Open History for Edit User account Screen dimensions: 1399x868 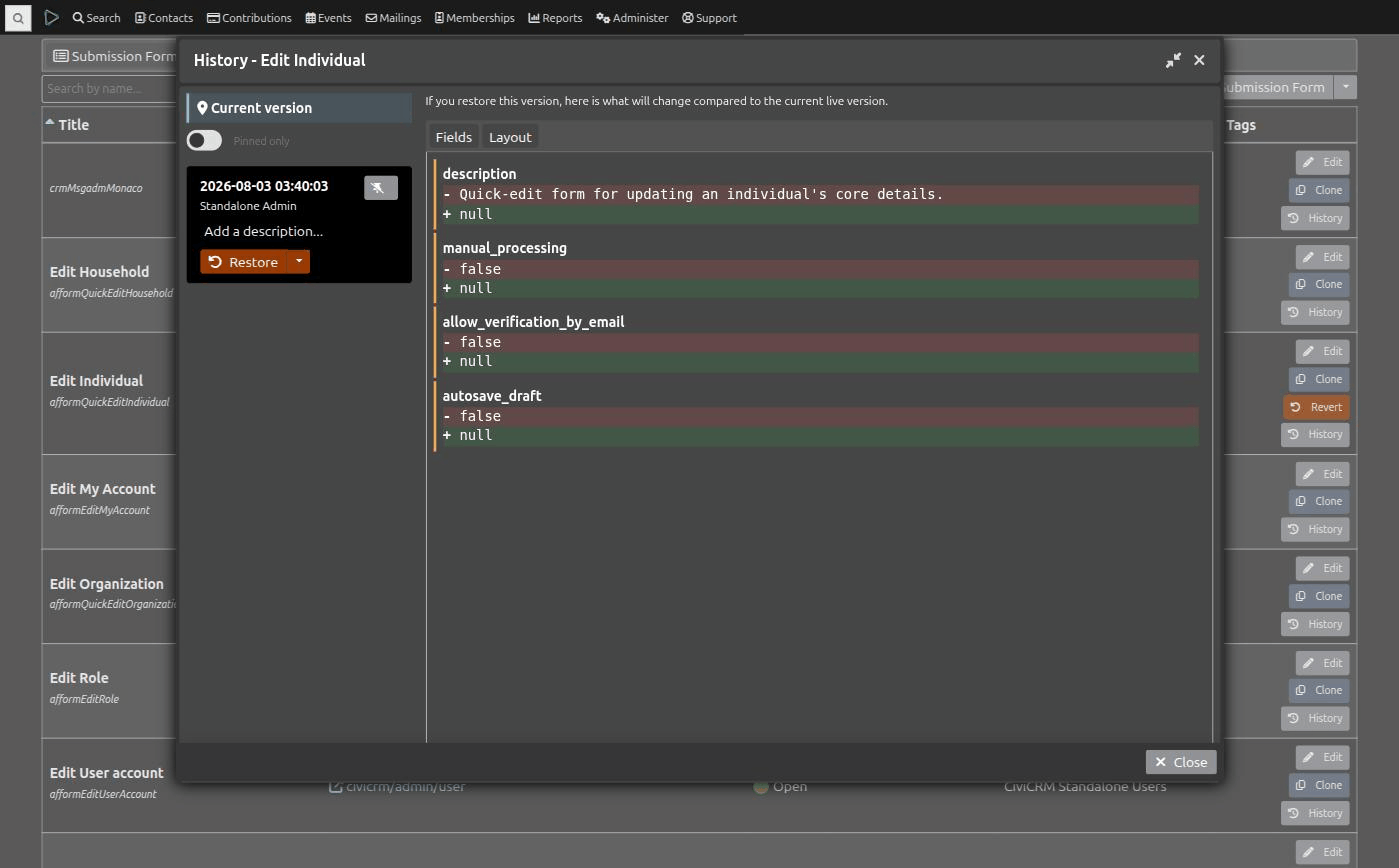click(x=1315, y=813)
